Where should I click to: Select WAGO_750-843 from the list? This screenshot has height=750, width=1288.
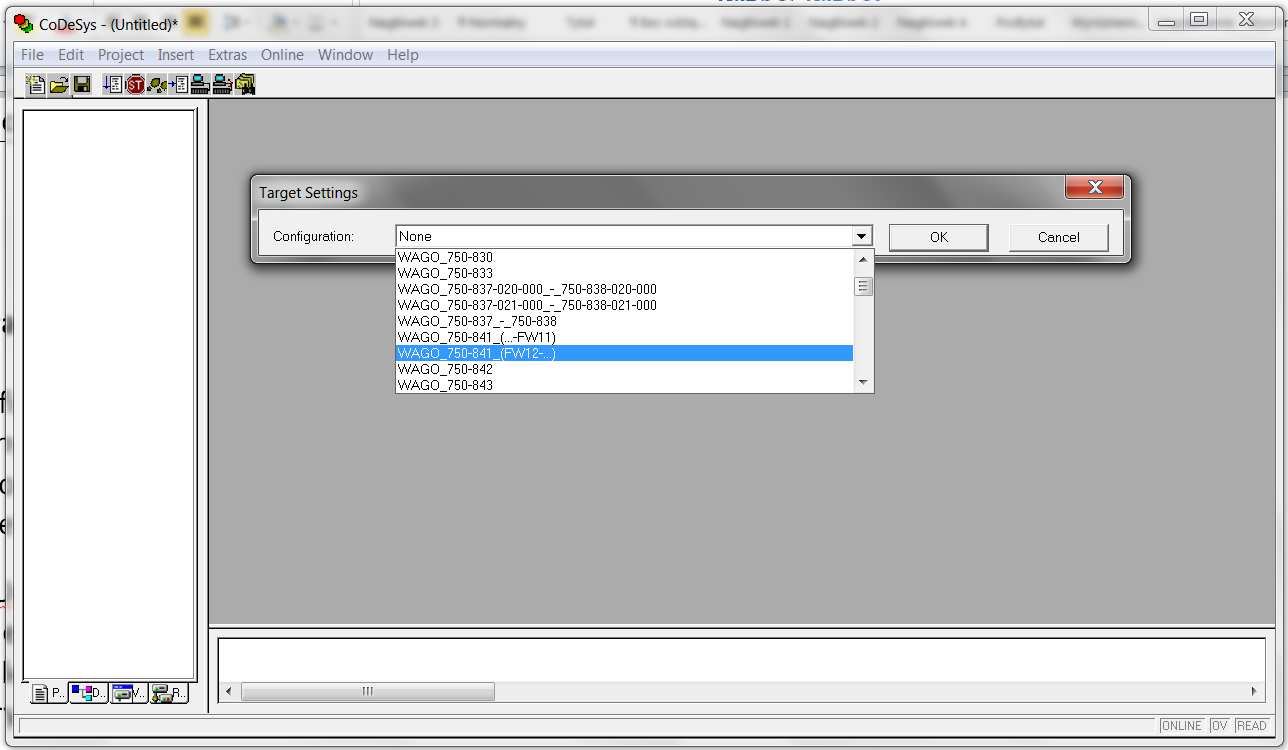624,385
